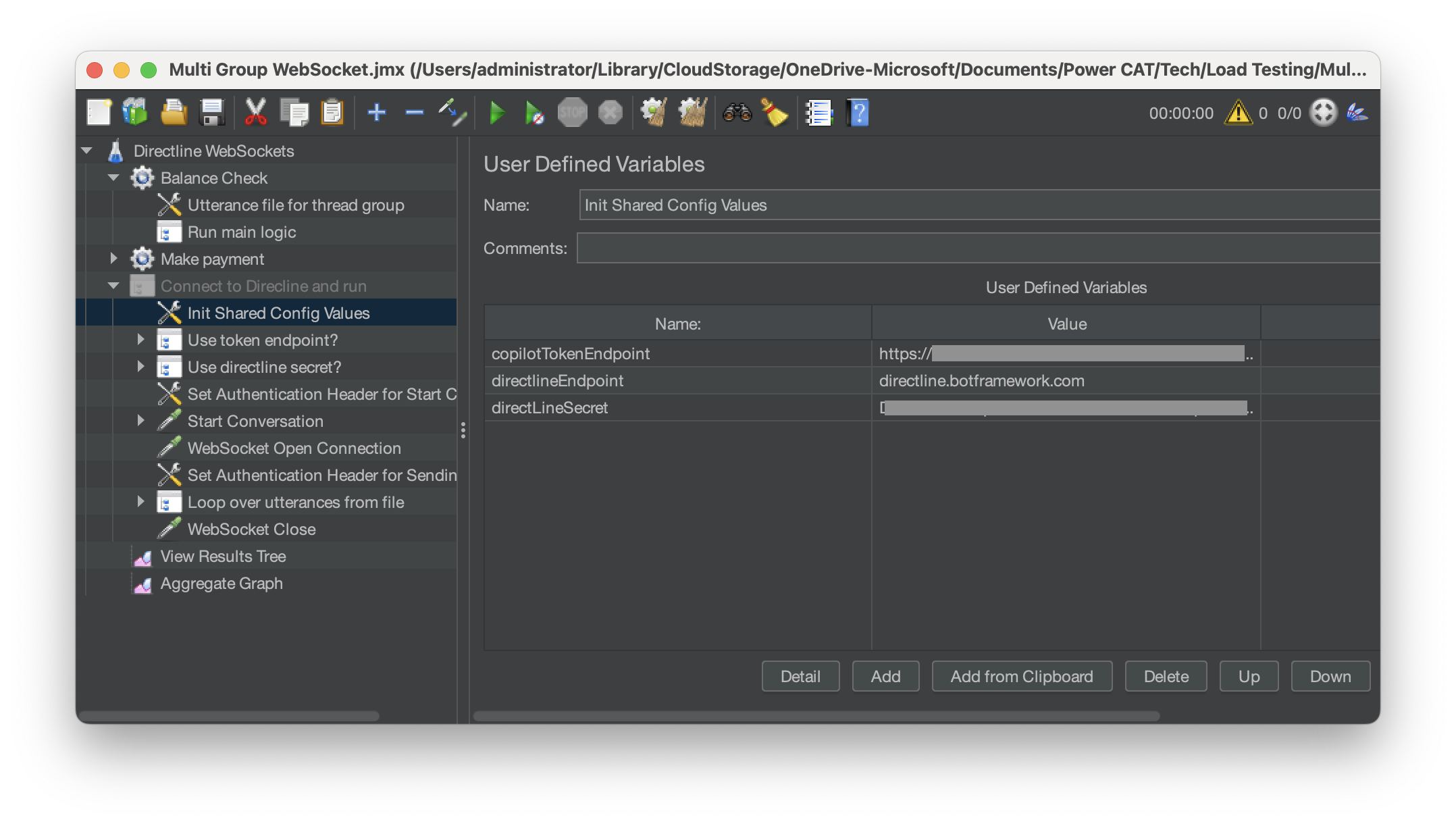Screen dimensions: 1456x824
Task: Collapse the Balance Check thread group
Action: [113, 178]
